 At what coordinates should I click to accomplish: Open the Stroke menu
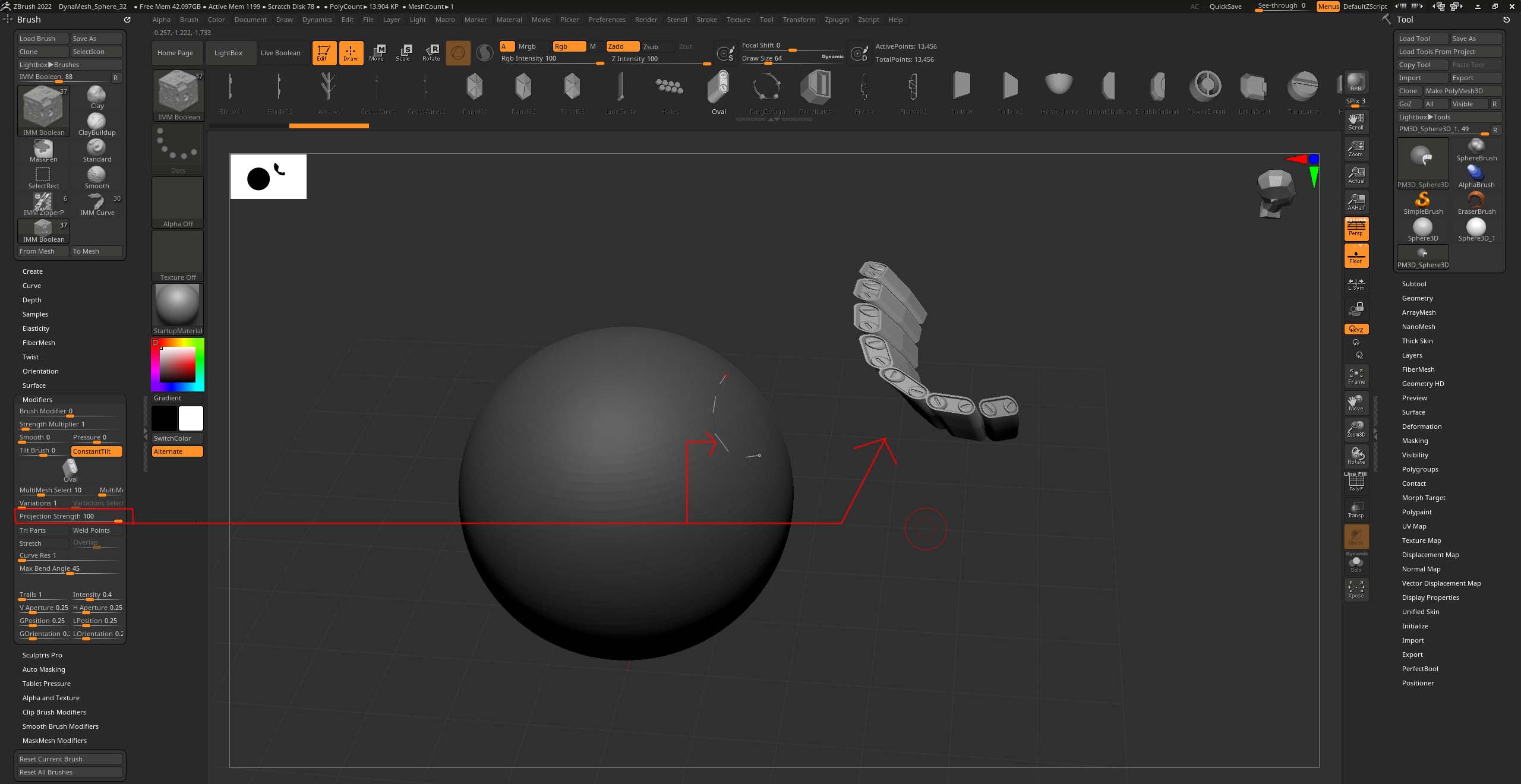[x=706, y=20]
